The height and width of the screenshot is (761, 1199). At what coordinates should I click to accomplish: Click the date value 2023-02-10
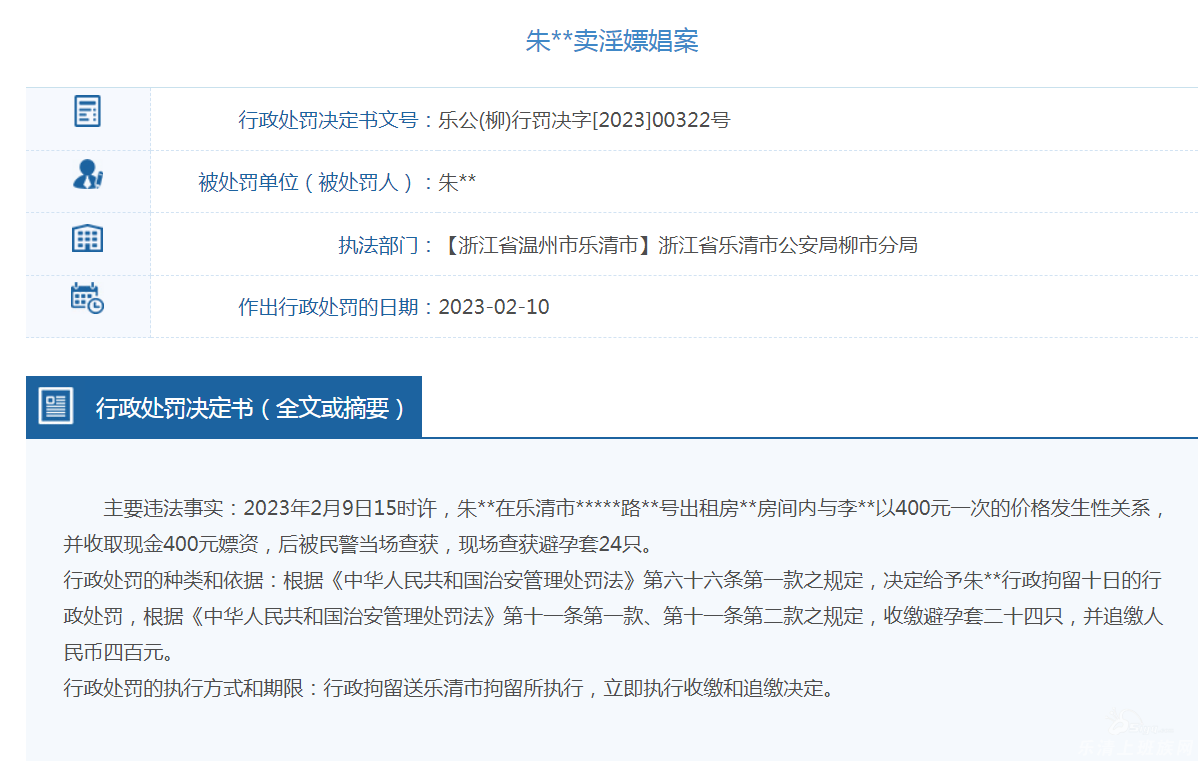click(494, 307)
